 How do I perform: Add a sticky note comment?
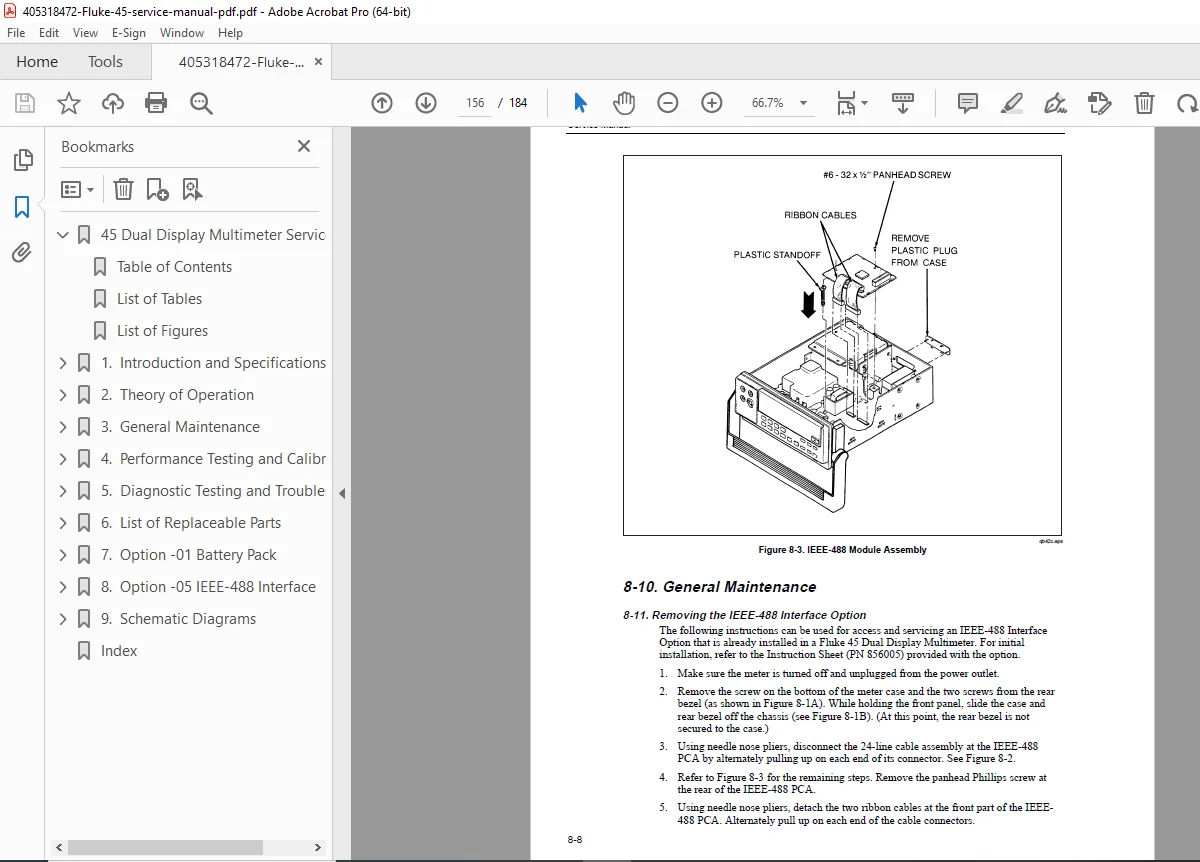tap(967, 103)
